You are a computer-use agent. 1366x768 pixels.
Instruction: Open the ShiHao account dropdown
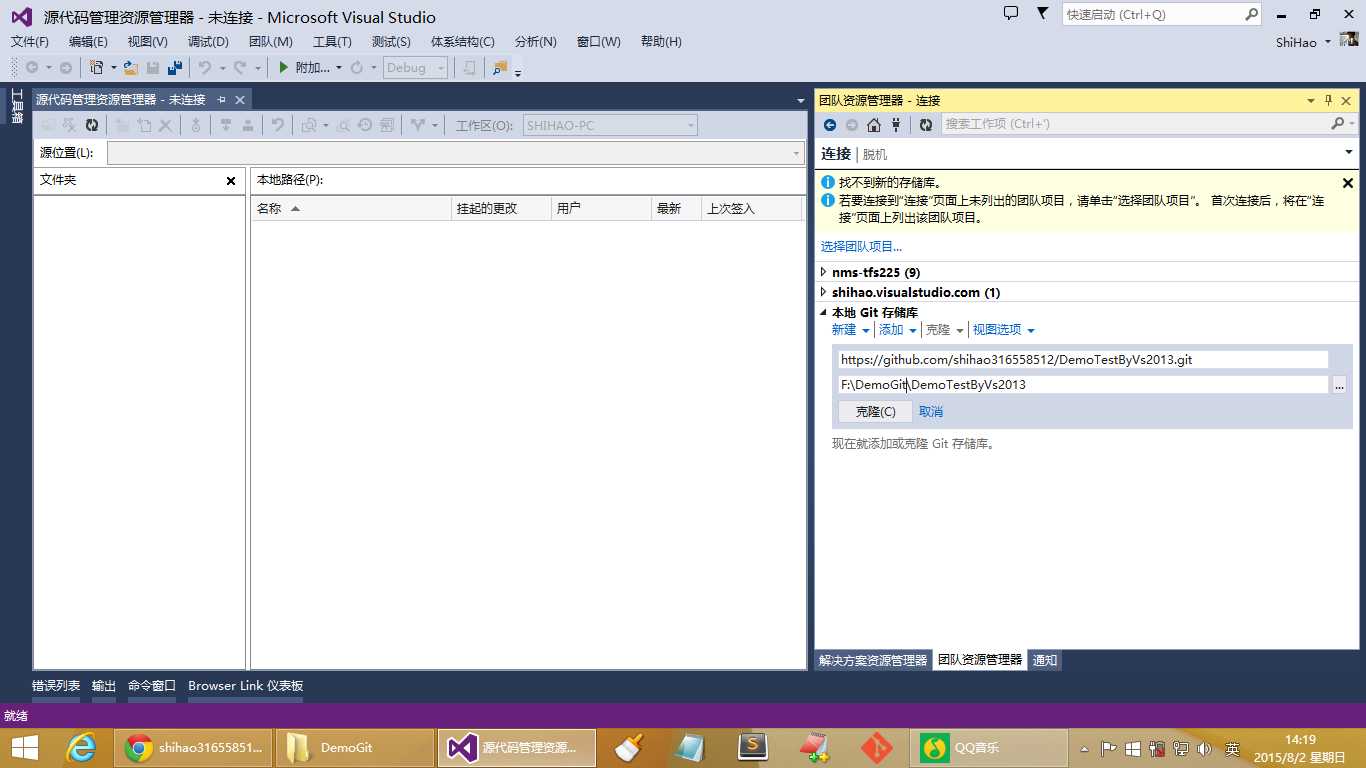click(x=1303, y=42)
